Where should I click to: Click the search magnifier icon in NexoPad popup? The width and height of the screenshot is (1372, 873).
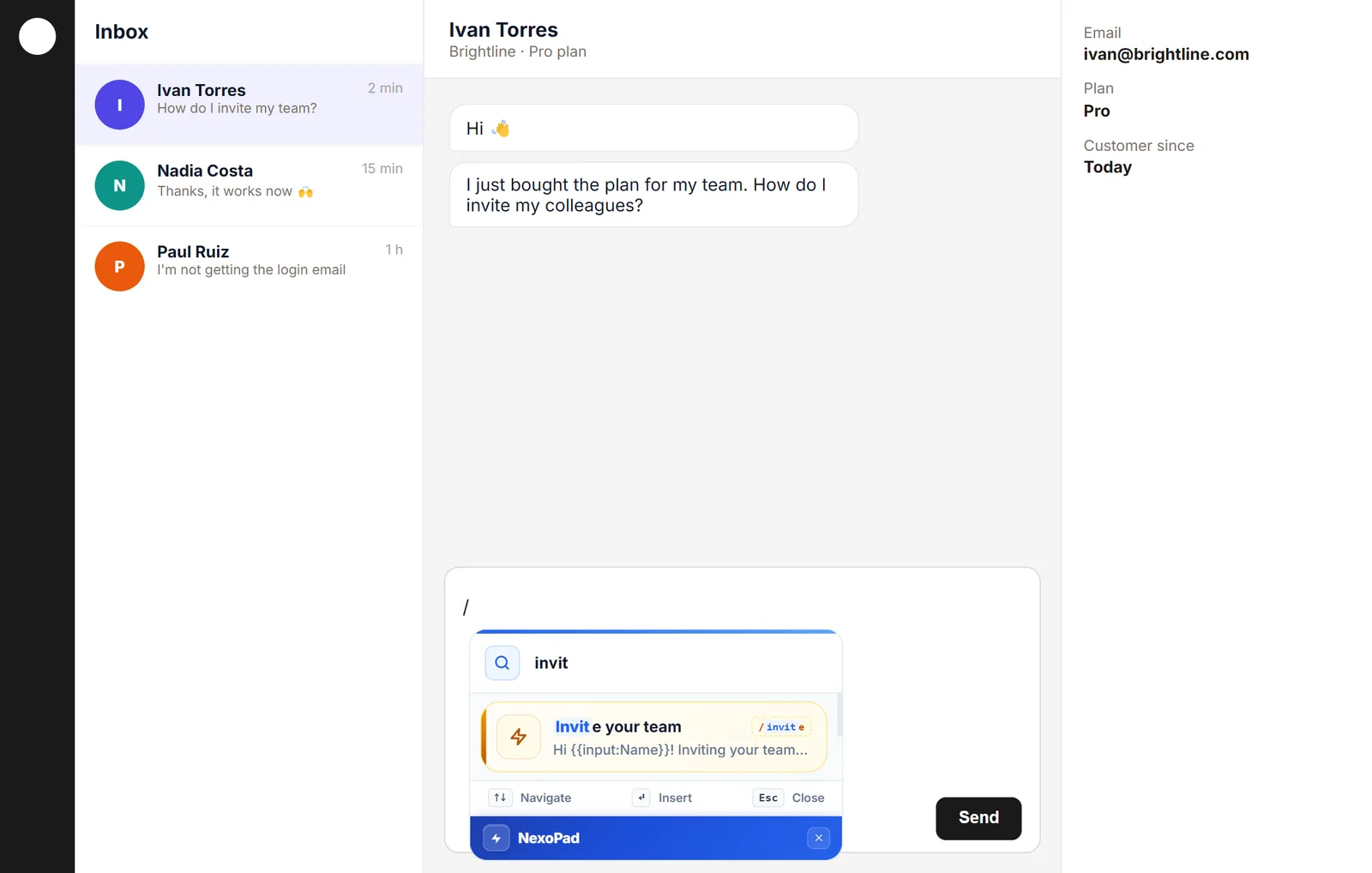[502, 663]
